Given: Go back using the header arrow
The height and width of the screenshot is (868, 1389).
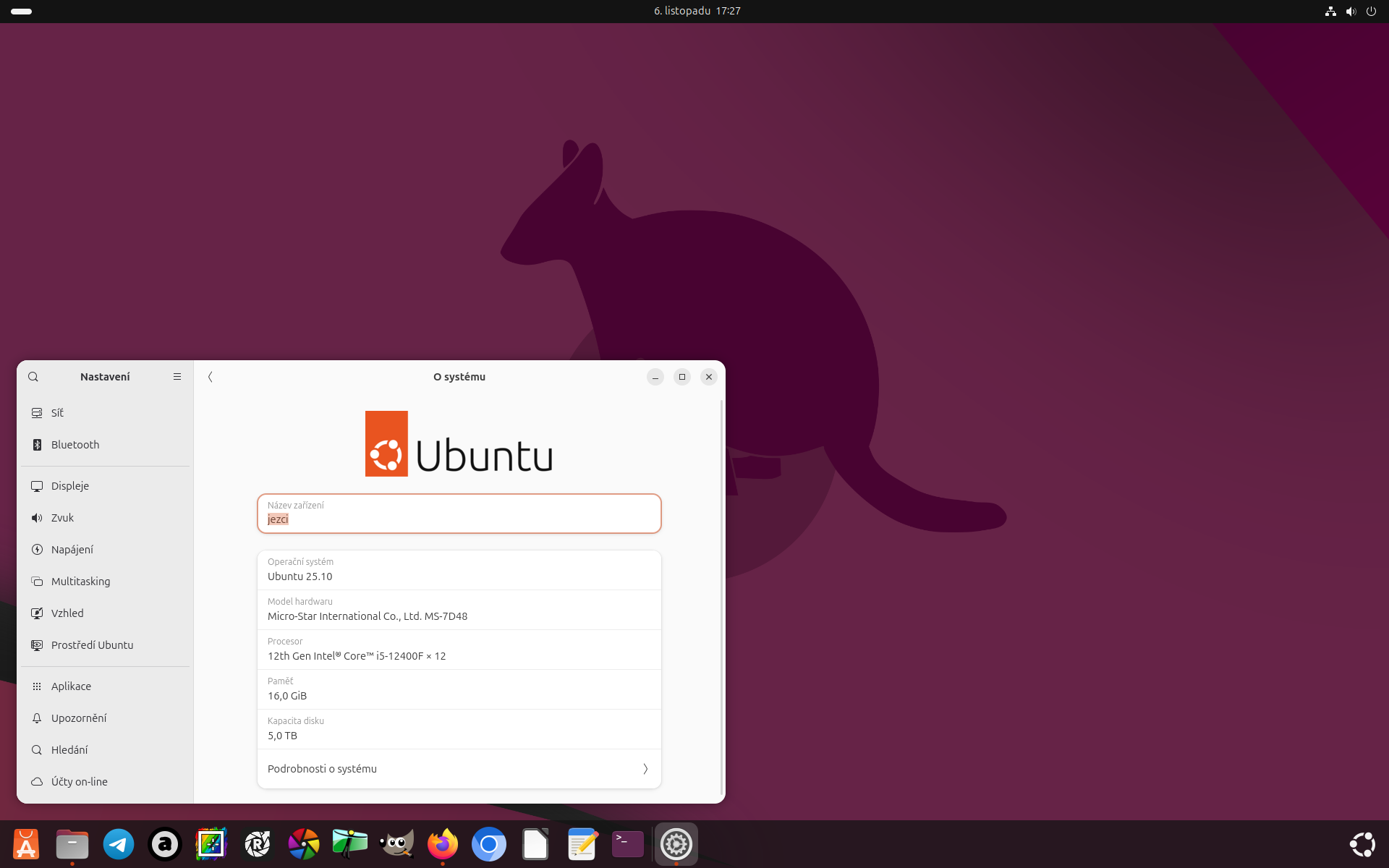Looking at the screenshot, I should pyautogui.click(x=211, y=377).
